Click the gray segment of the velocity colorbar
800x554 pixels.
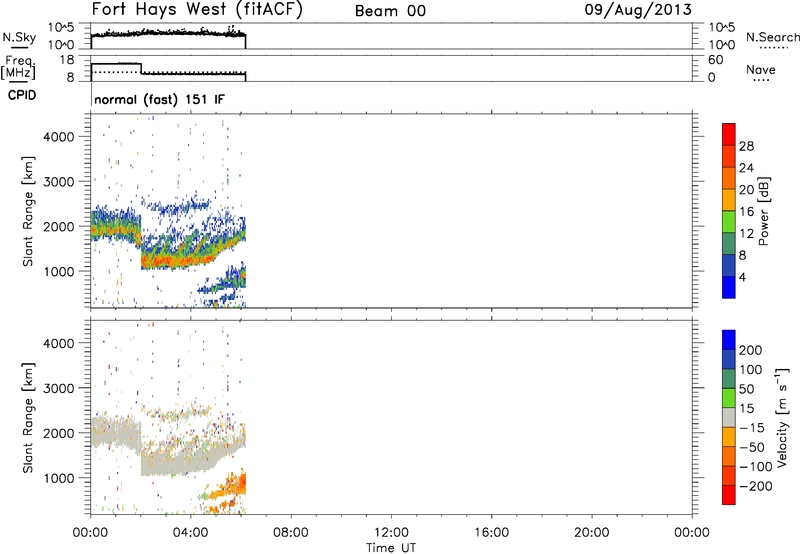(x=729, y=417)
